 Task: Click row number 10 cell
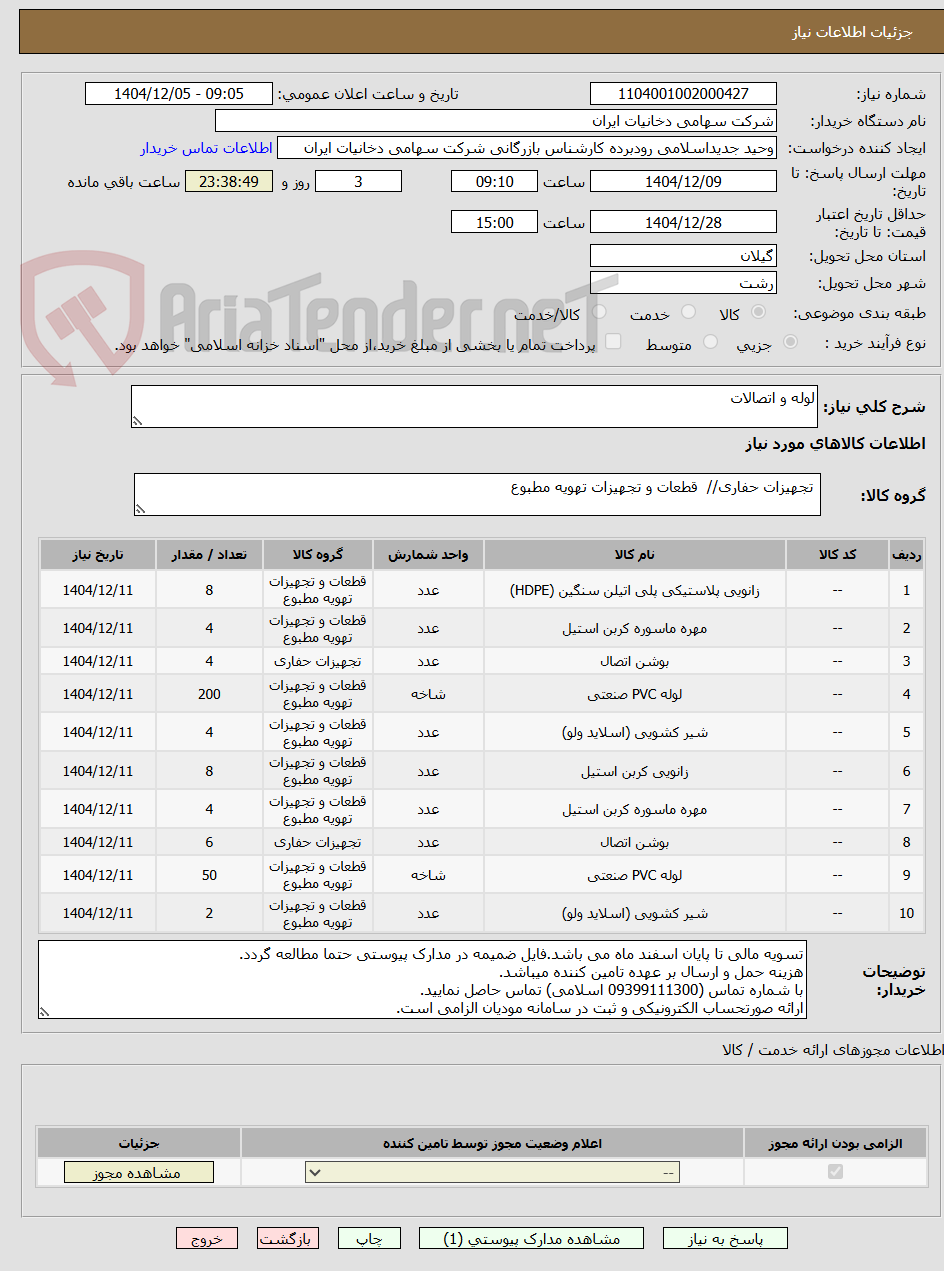point(906,913)
